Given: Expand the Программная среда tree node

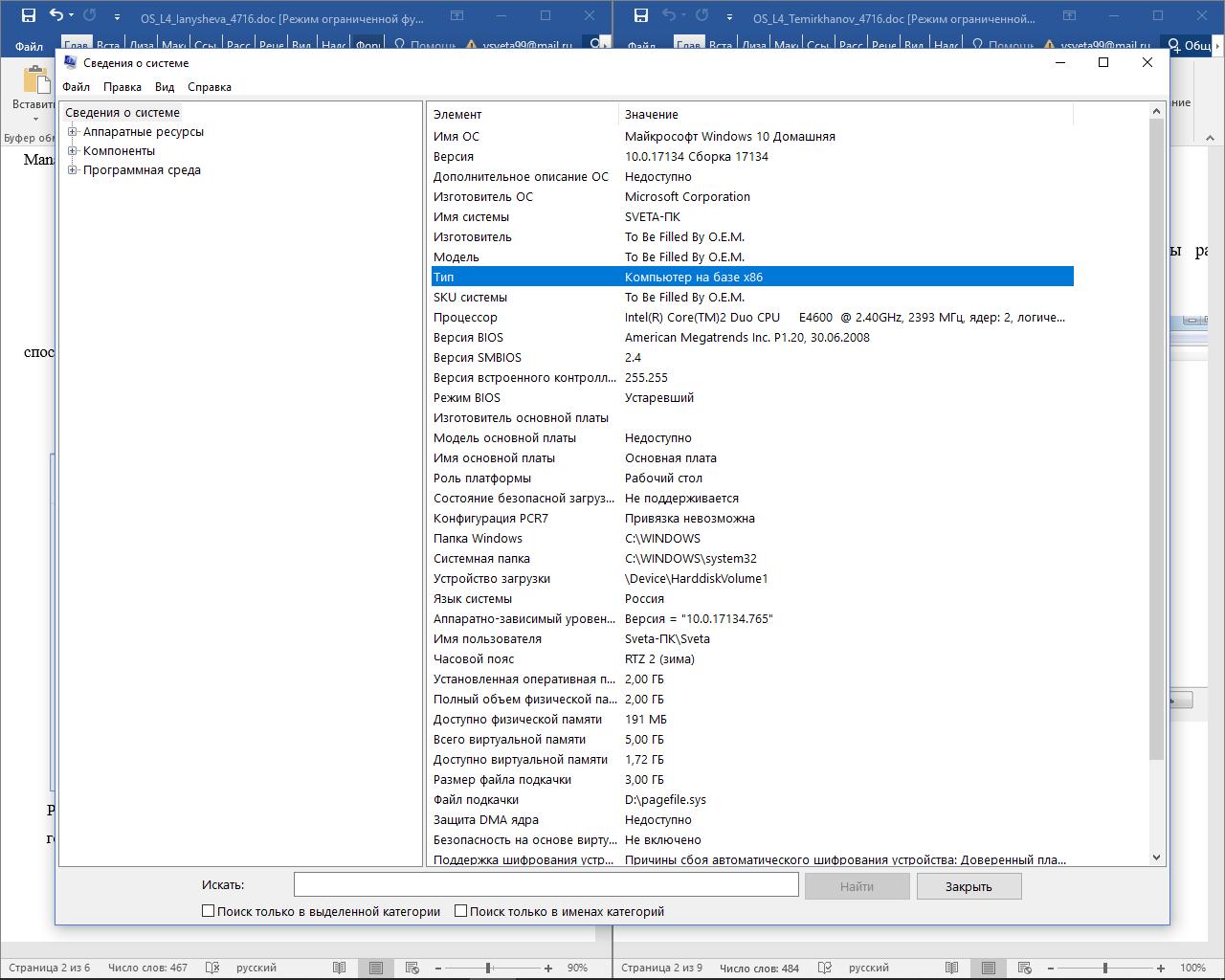Looking at the screenshot, I should click(73, 170).
